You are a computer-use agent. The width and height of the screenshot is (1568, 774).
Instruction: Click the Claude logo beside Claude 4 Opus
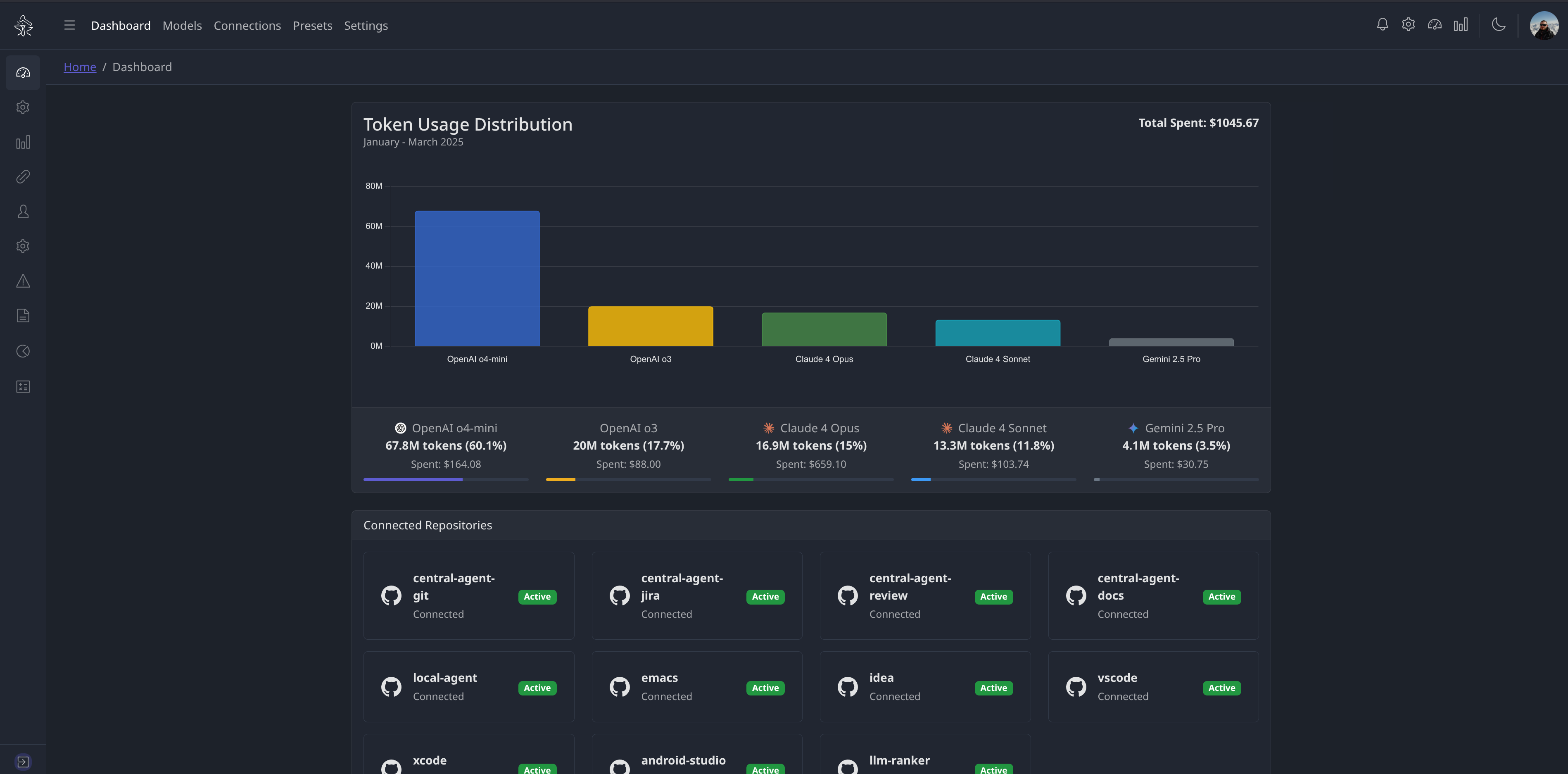(769, 428)
